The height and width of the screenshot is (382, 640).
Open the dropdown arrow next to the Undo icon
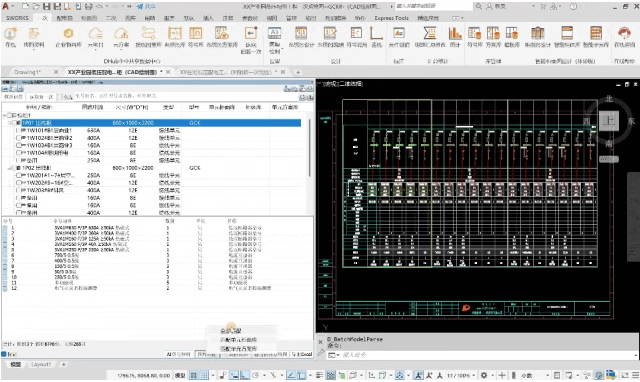pyautogui.click(x=107, y=7)
